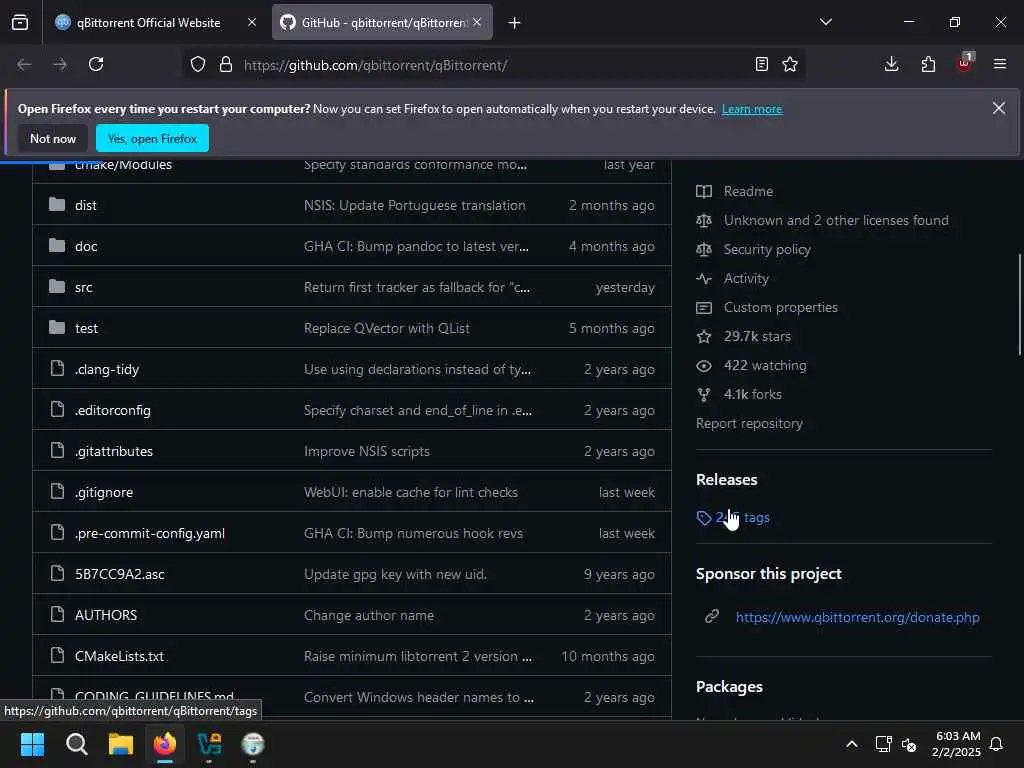The width and height of the screenshot is (1024, 768).
Task: Click the .clang-tidy file icon
Action: 57,368
